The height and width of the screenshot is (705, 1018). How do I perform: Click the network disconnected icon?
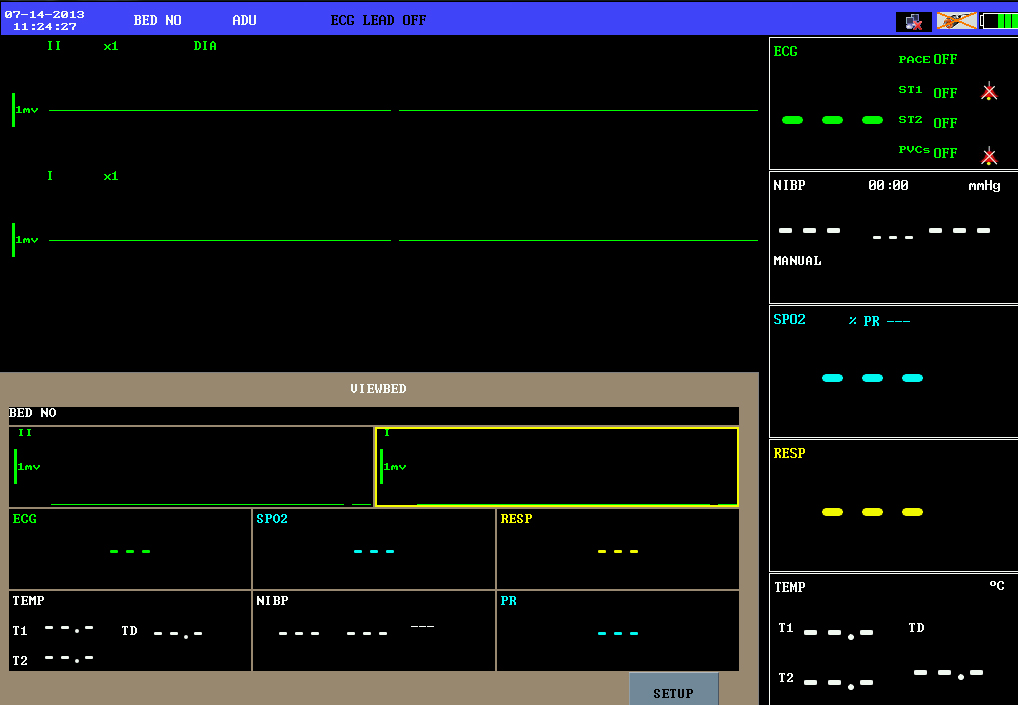click(913, 21)
